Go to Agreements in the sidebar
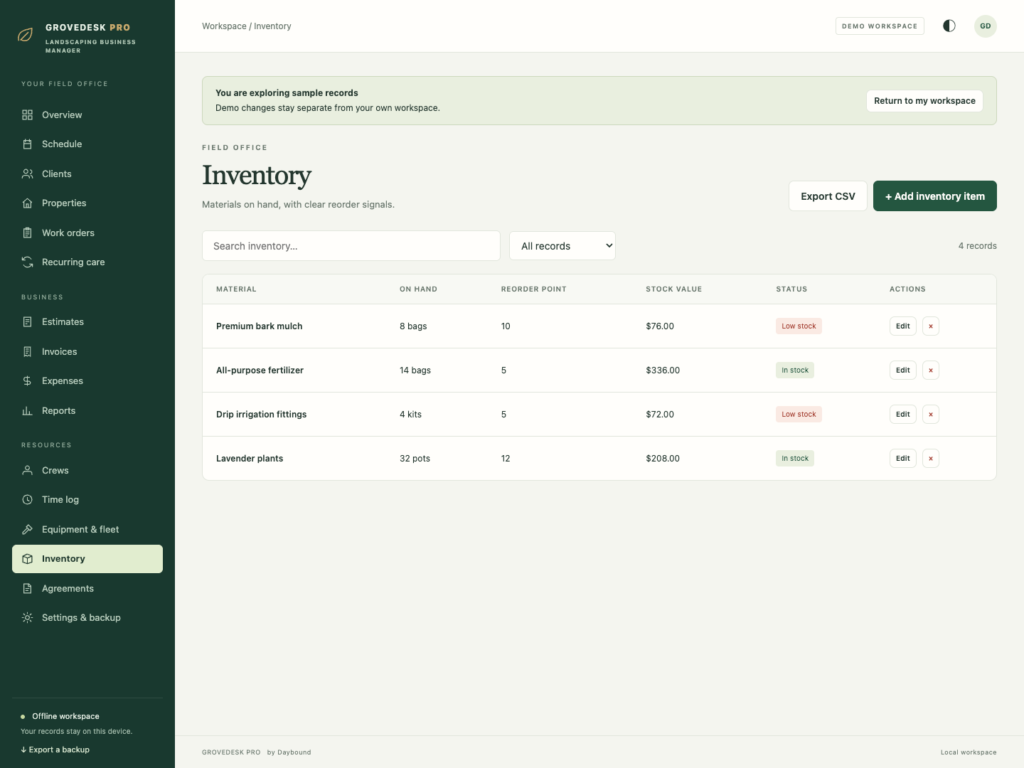 coord(88,588)
